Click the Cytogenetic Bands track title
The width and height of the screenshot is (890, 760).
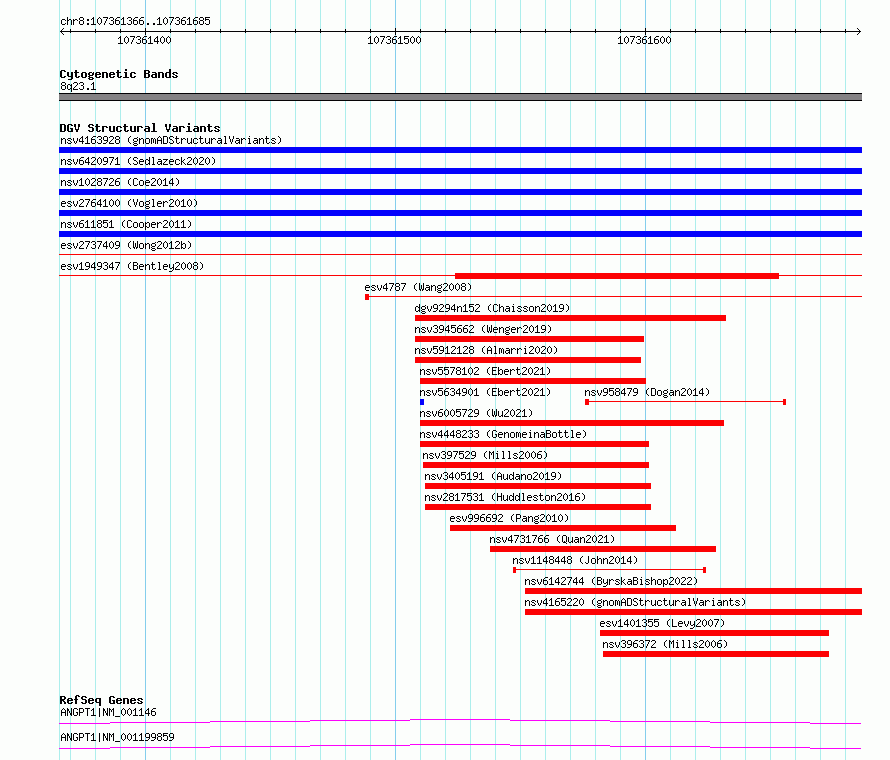pyautogui.click(x=119, y=74)
